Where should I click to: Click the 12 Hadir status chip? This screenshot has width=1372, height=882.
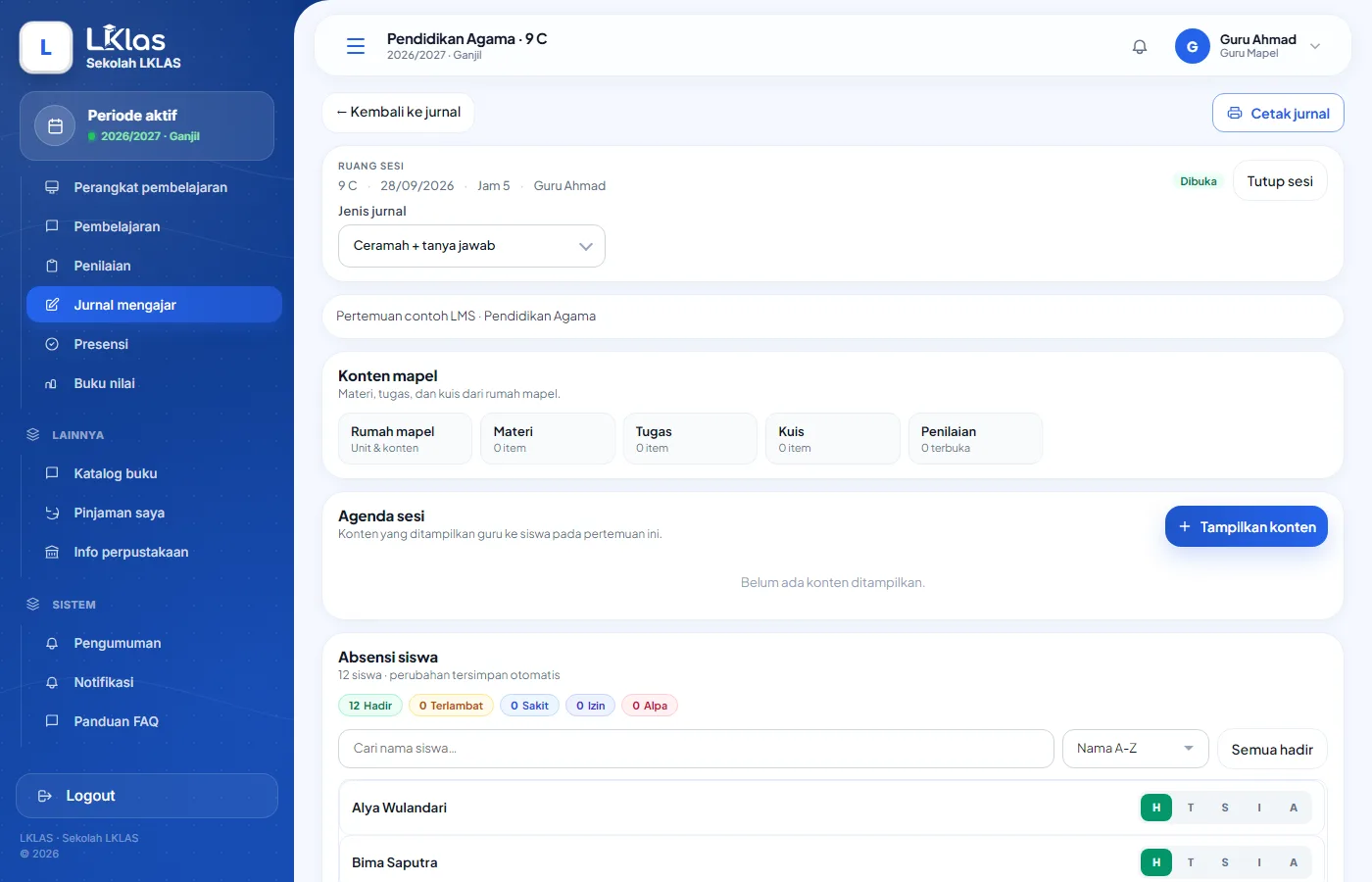tap(369, 706)
